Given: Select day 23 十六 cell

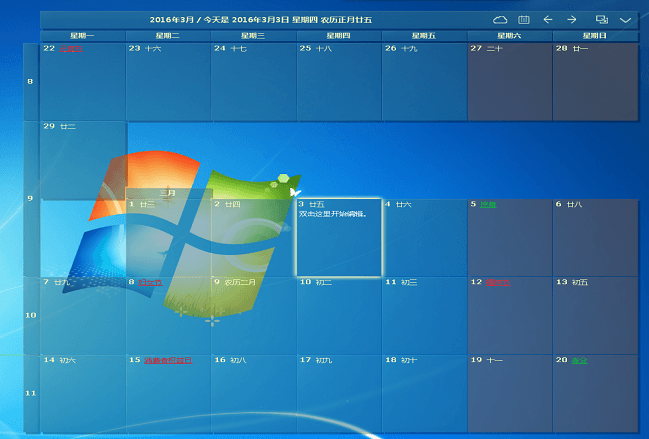Looking at the screenshot, I should (168, 82).
